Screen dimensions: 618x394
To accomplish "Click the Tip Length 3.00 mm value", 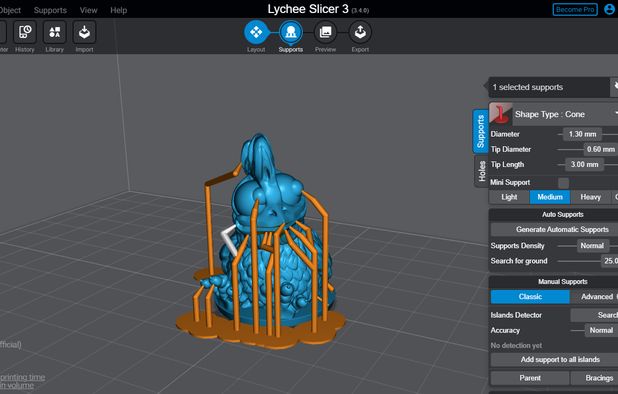I will [x=584, y=164].
